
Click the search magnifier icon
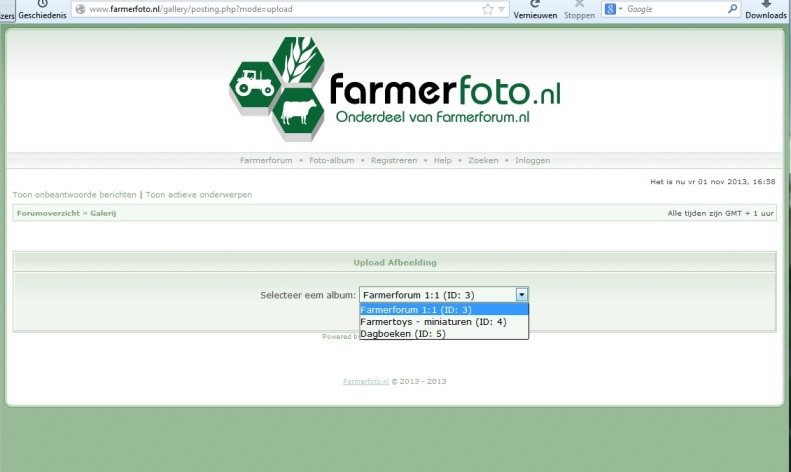[x=732, y=9]
